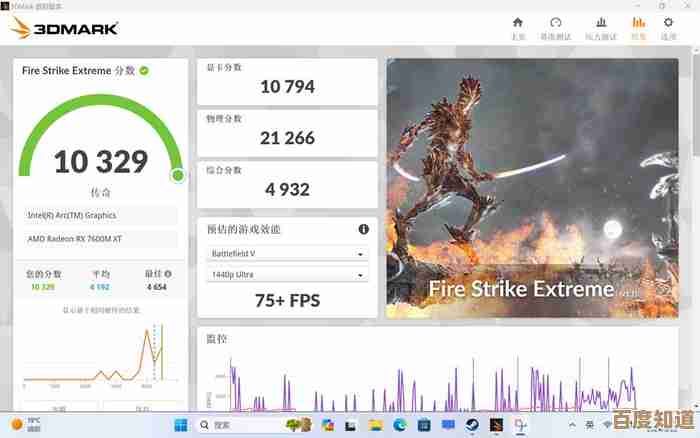Click the average score value 4 192
The image size is (700, 438).
[100, 287]
